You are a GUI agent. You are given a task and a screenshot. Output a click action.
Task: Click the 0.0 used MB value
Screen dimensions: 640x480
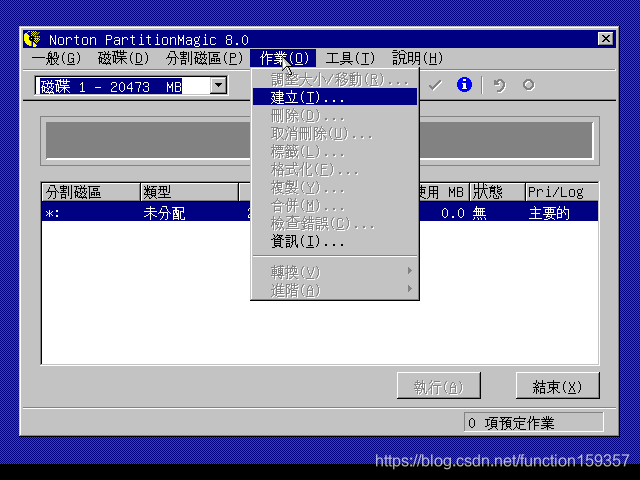[453, 213]
